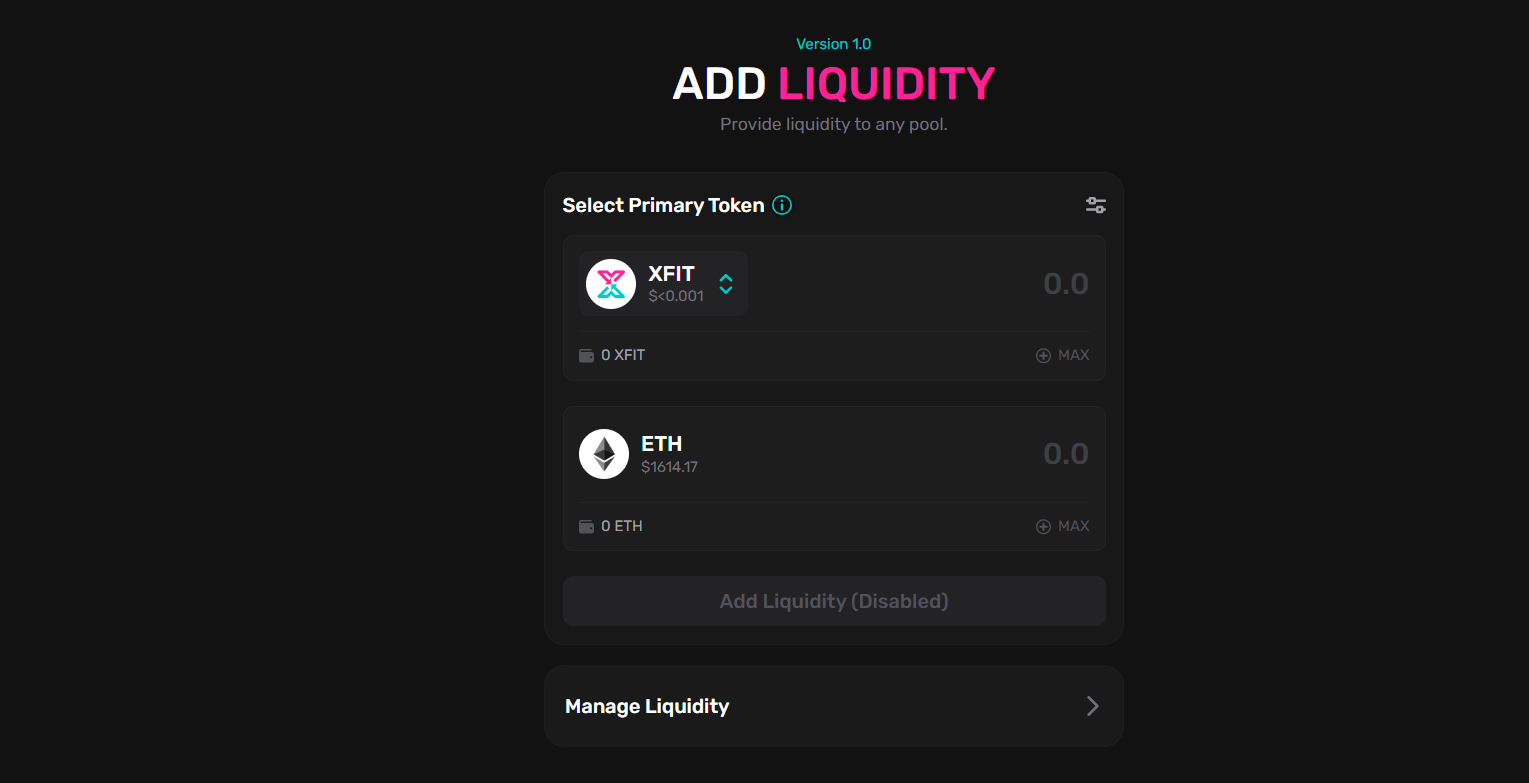Click the plus circle icon by ETH MAX

(x=1043, y=526)
